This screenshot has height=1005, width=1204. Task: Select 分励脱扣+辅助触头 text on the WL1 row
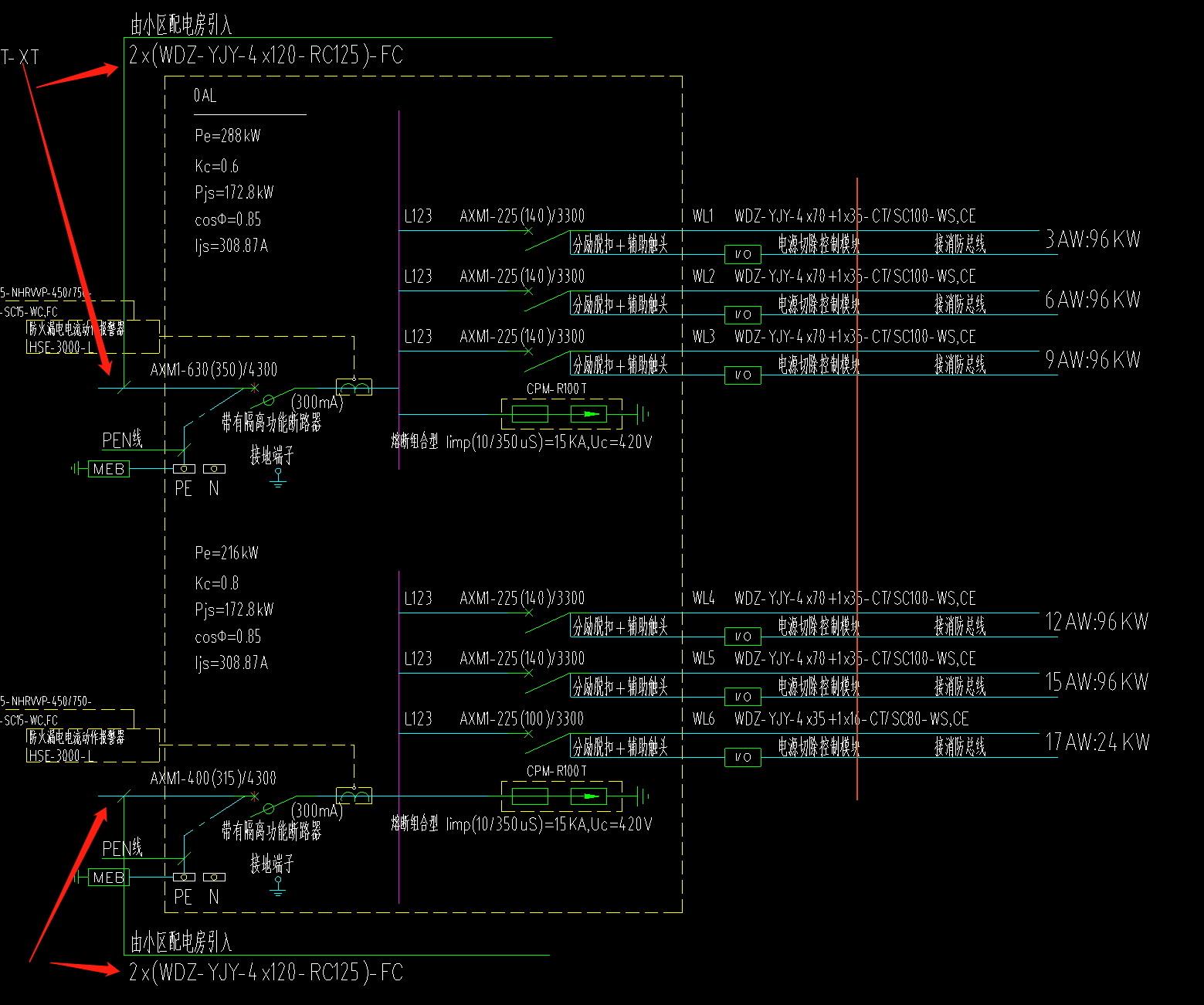click(620, 245)
